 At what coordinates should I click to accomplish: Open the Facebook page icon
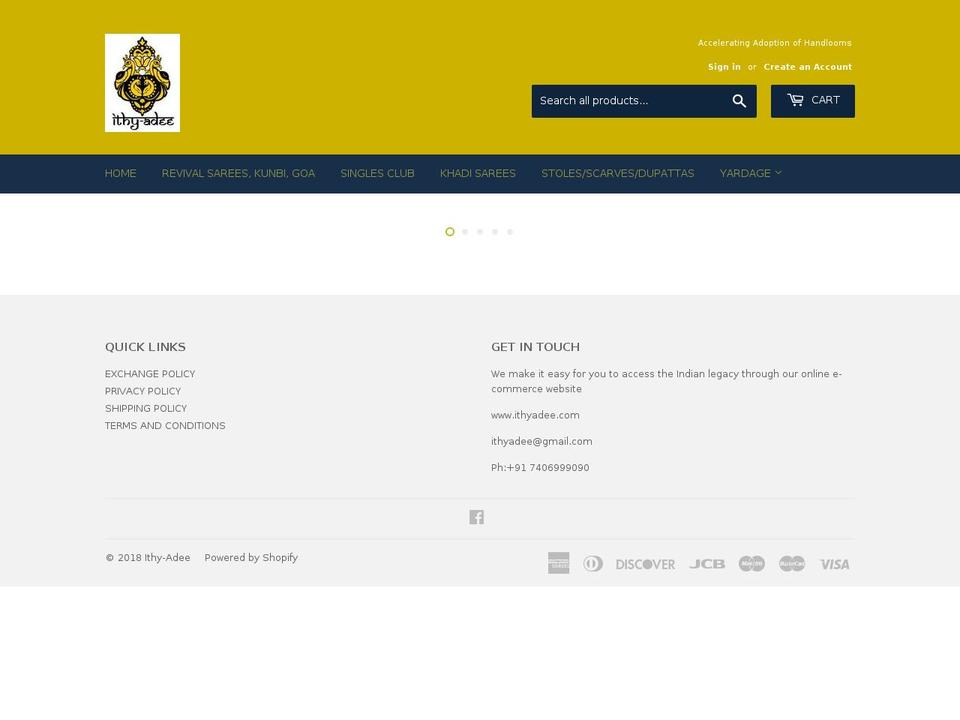pos(476,517)
